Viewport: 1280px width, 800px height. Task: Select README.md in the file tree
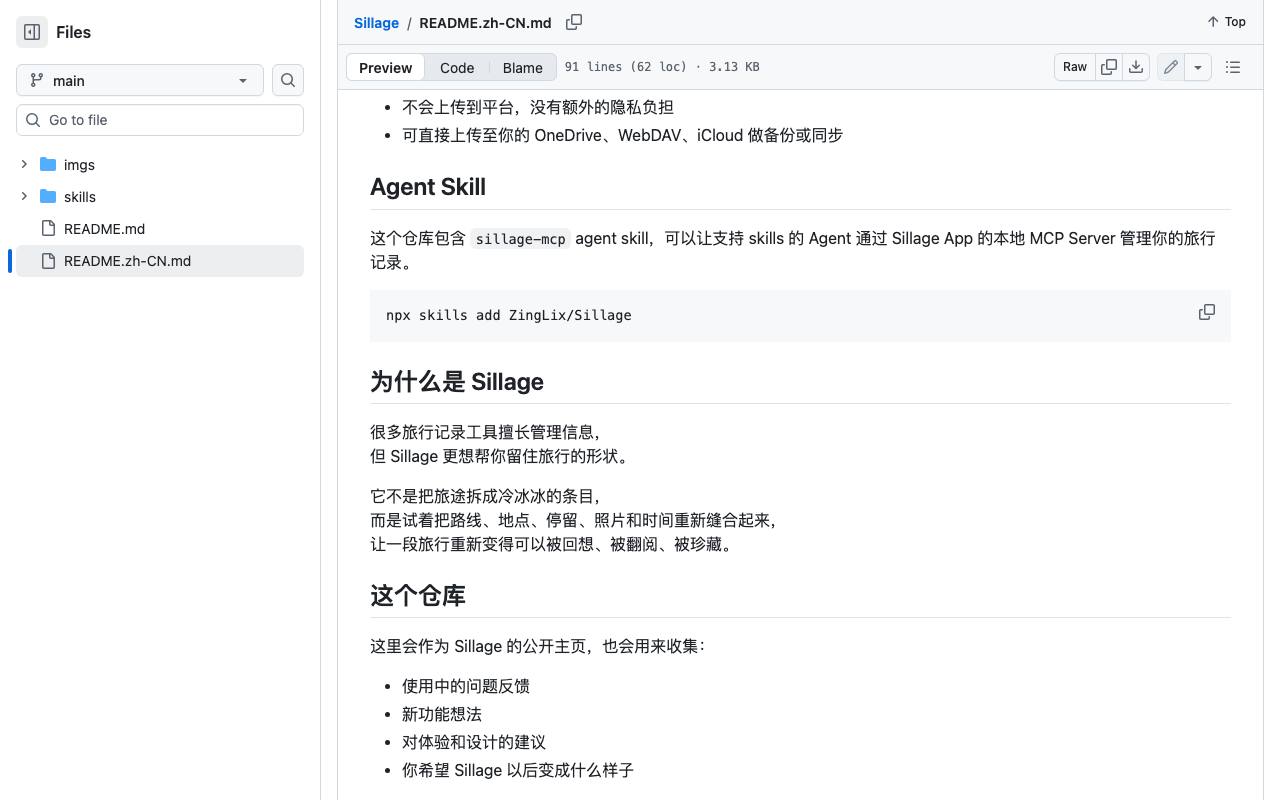point(104,229)
